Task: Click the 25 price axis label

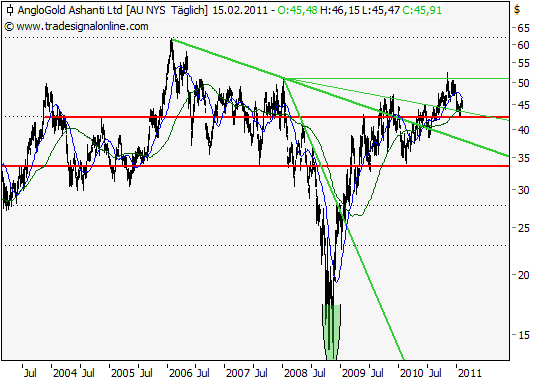Action: click(x=523, y=228)
